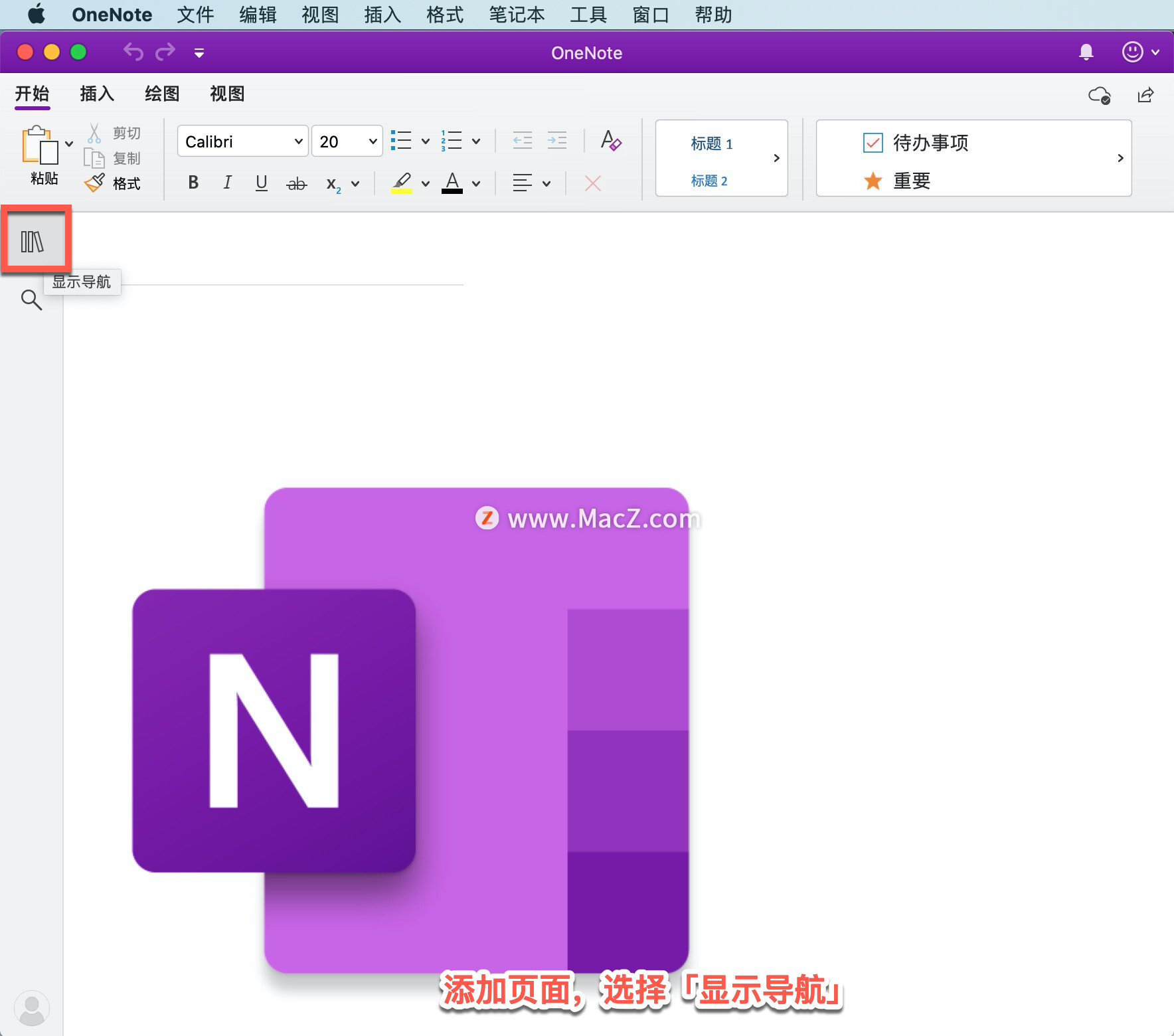Image resolution: width=1174 pixels, height=1036 pixels.
Task: Apply the 待办事项 to-do tag
Action: point(916,143)
